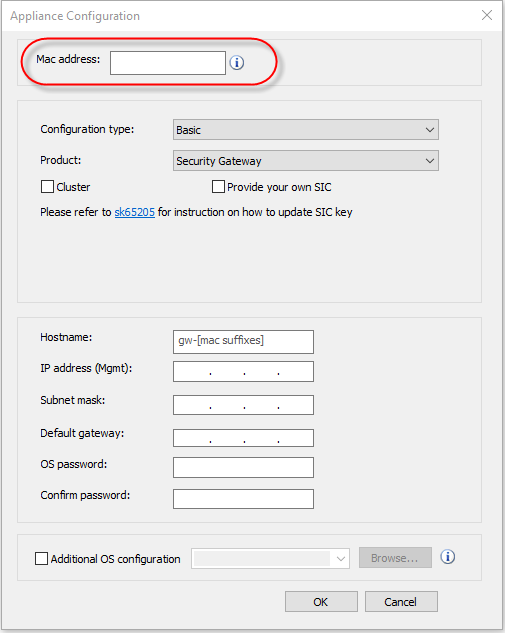Screen dimensions: 505x633
Task: Open the Configuration type dropdown
Action: [x=306, y=130]
